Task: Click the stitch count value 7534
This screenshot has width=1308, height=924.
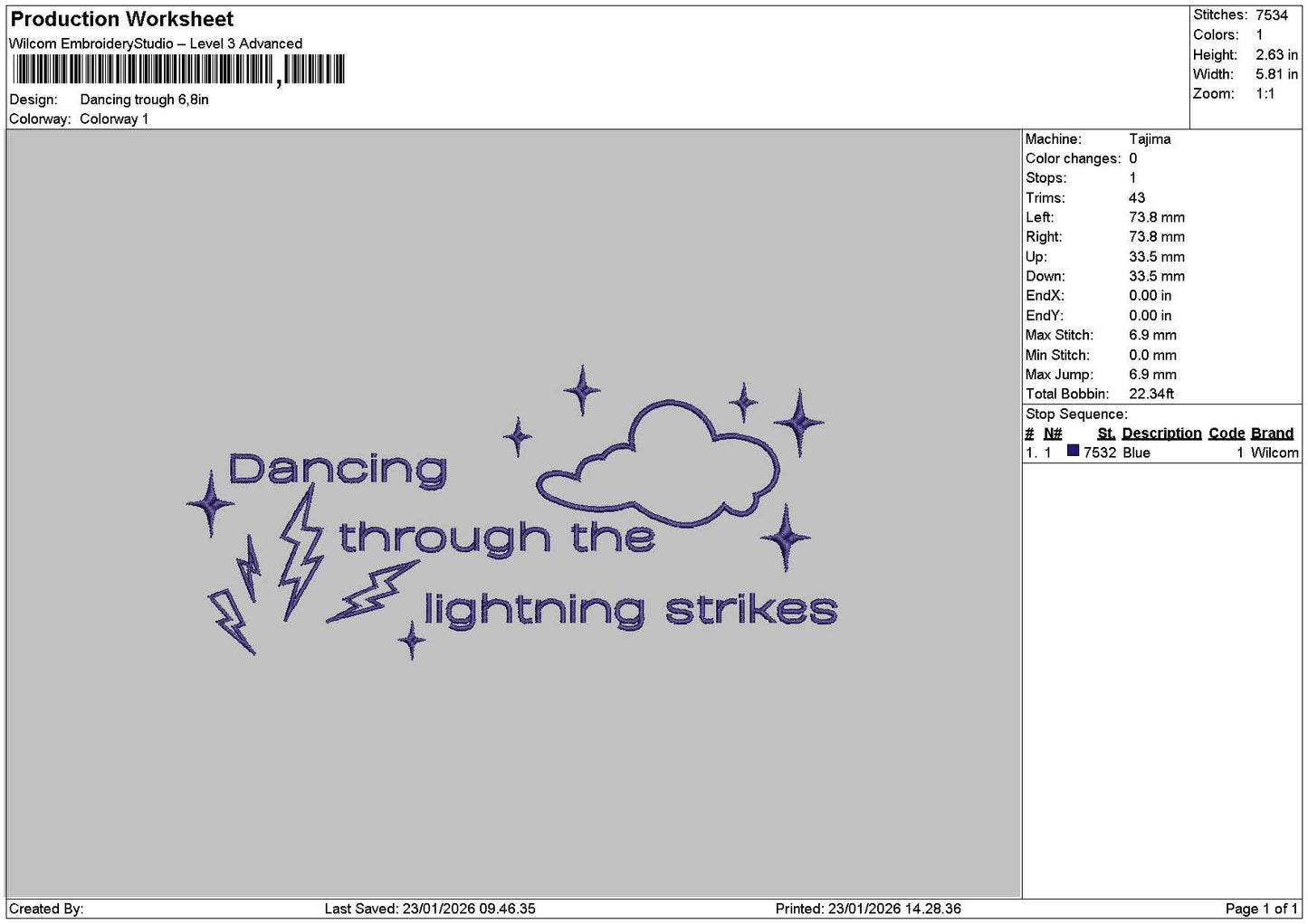Action: click(1272, 14)
